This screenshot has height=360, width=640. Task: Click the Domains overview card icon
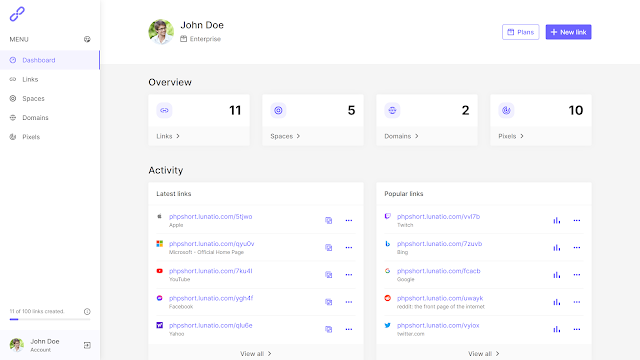392,110
